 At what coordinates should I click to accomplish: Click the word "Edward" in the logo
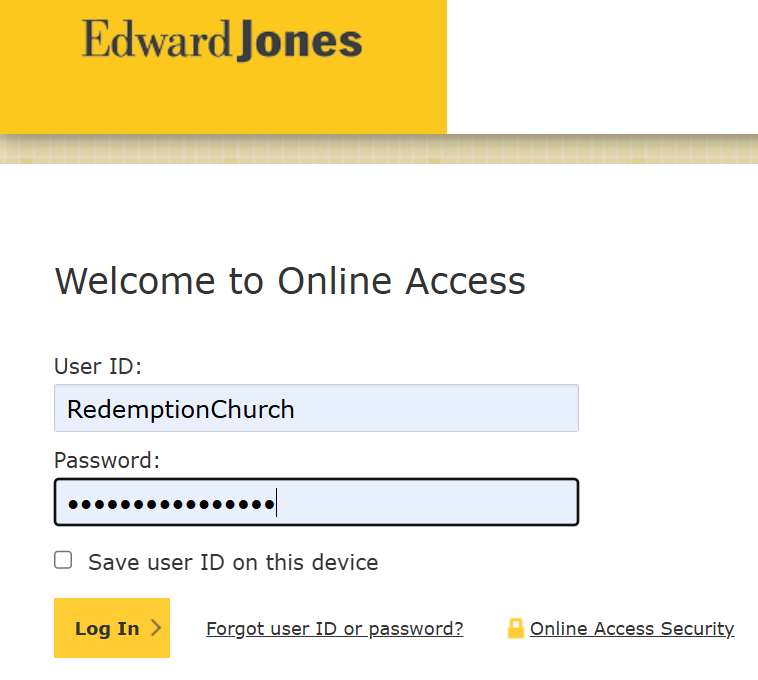[x=157, y=42]
